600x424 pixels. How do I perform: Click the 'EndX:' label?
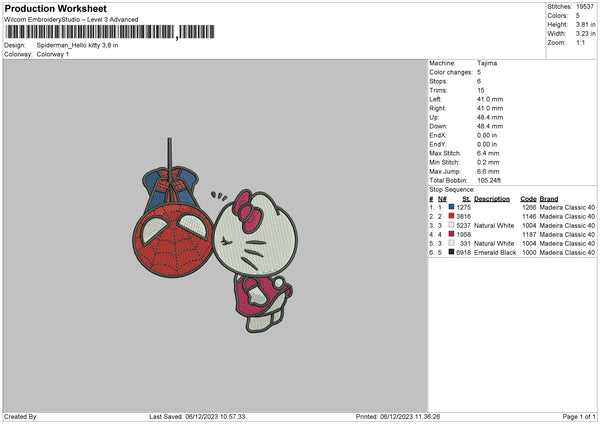pos(438,135)
